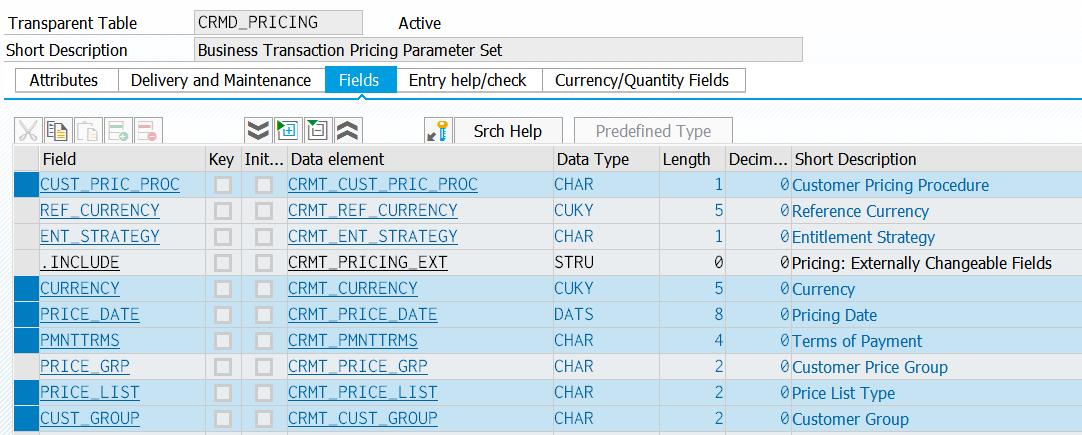Switch to Delivery and Maintenance tab
1082x435 pixels.
point(221,80)
